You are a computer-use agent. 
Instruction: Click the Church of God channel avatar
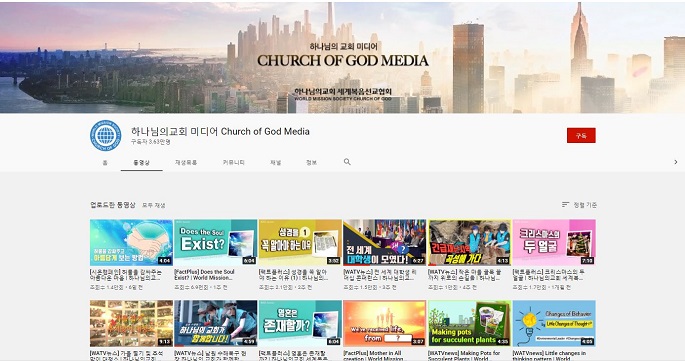click(106, 135)
